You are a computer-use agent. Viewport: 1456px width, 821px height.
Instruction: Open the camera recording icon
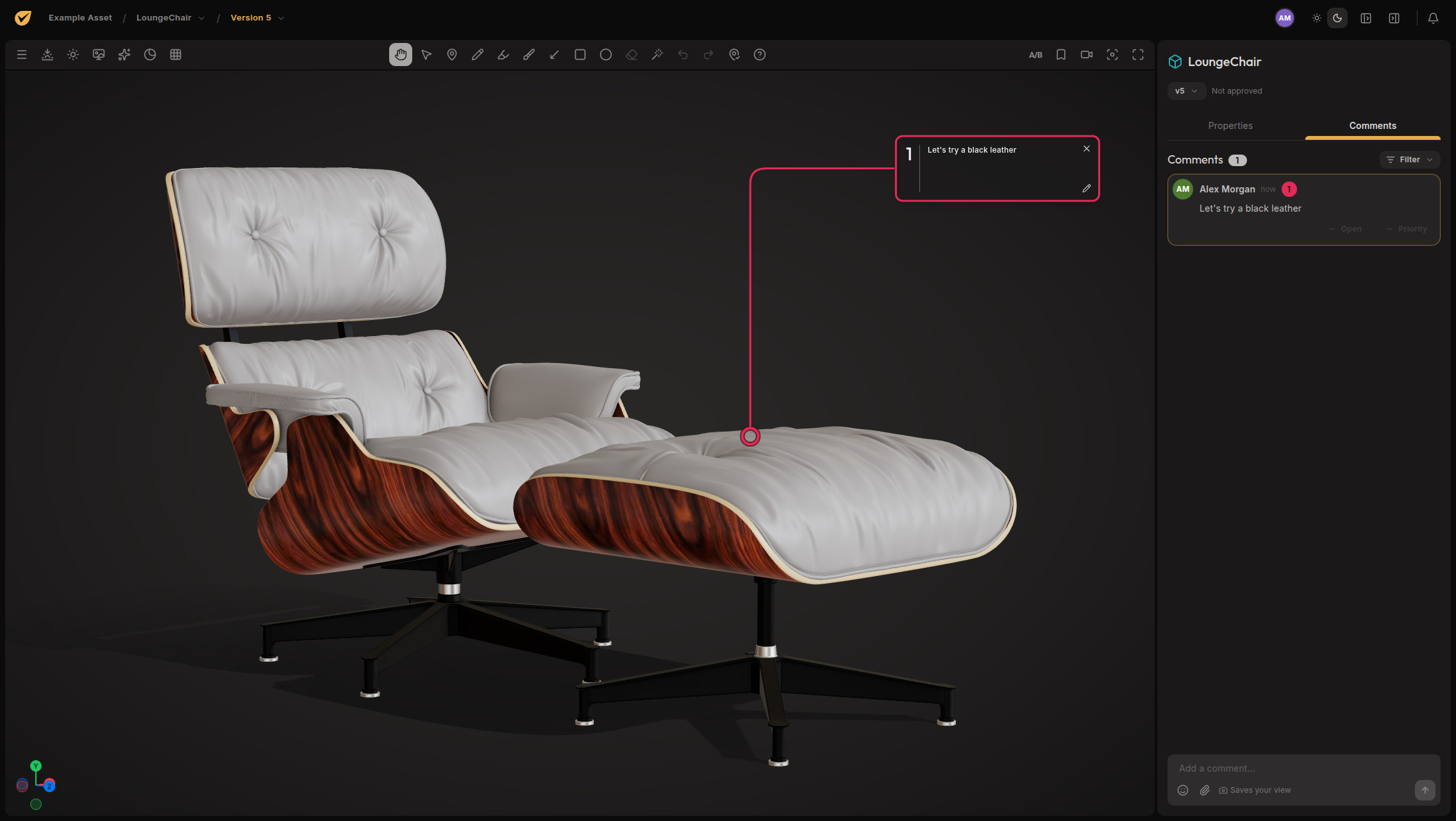click(x=1087, y=55)
